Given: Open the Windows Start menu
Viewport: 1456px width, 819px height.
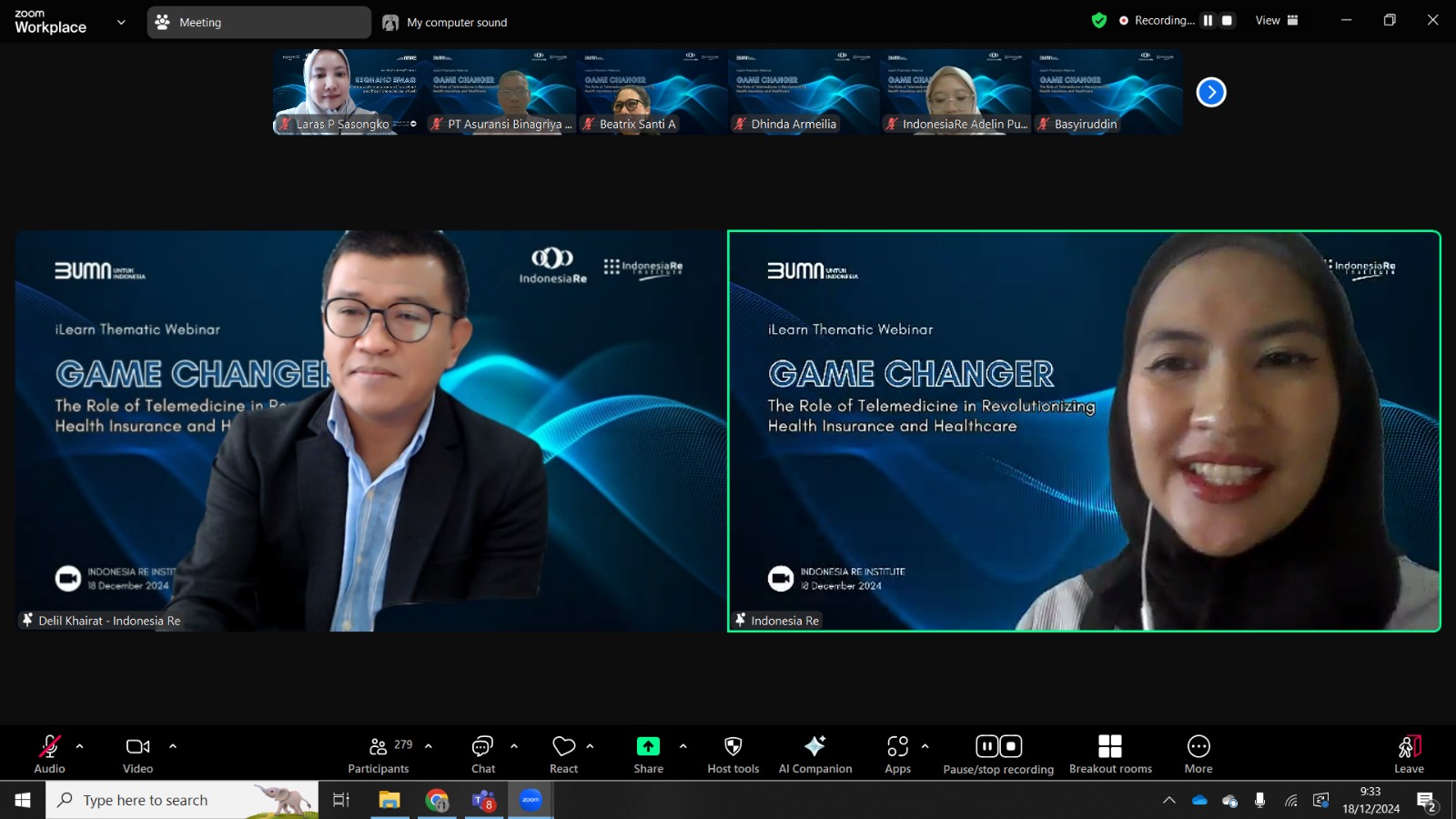Looking at the screenshot, I should [23, 800].
